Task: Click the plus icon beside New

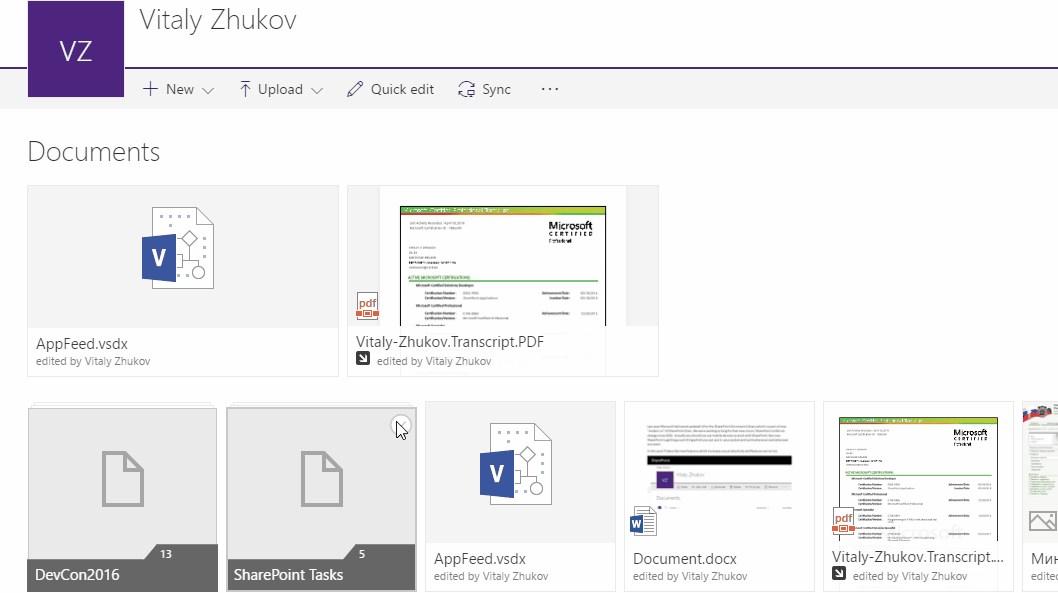Action: pos(150,89)
